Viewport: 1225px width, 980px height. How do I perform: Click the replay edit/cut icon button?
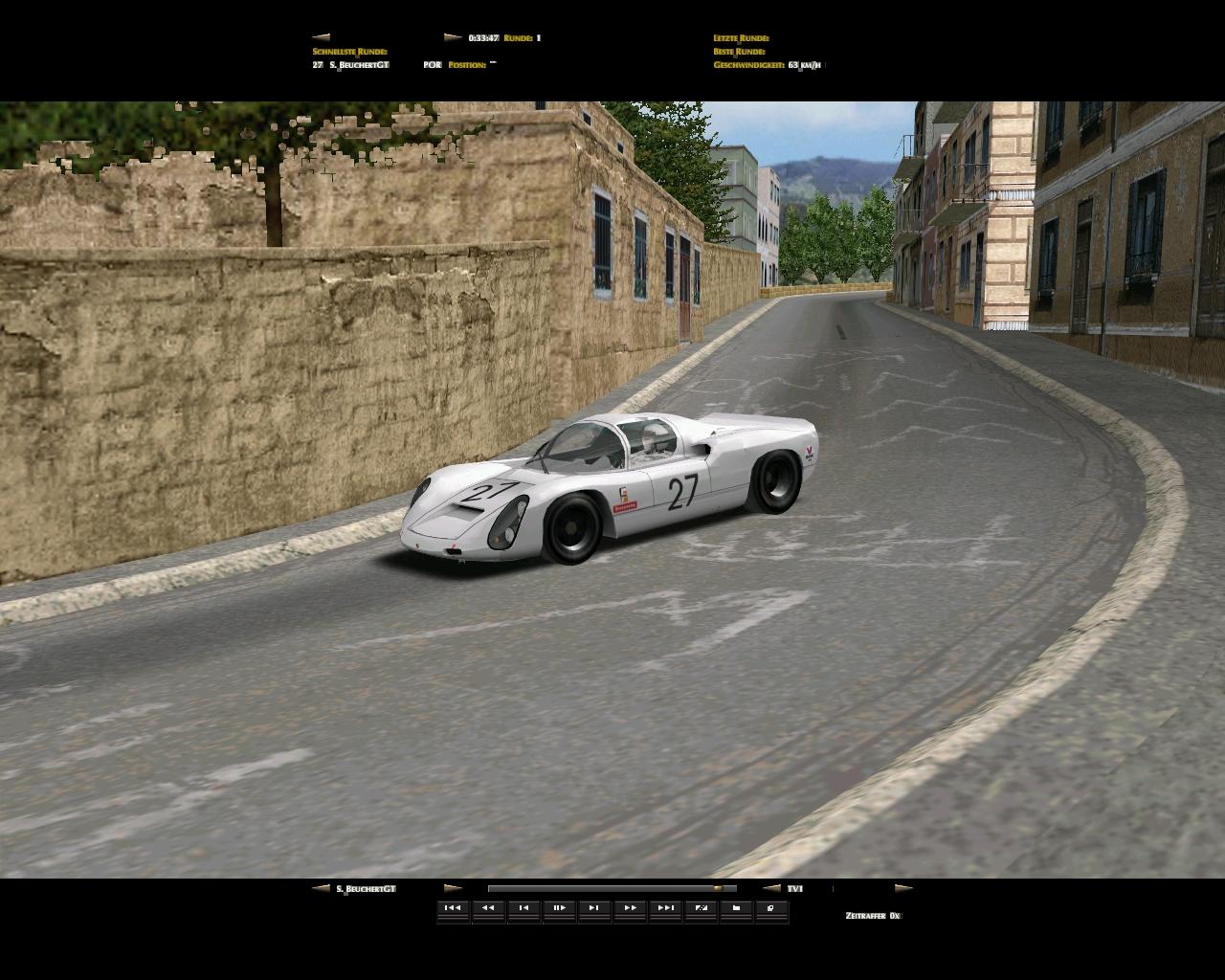[x=702, y=908]
